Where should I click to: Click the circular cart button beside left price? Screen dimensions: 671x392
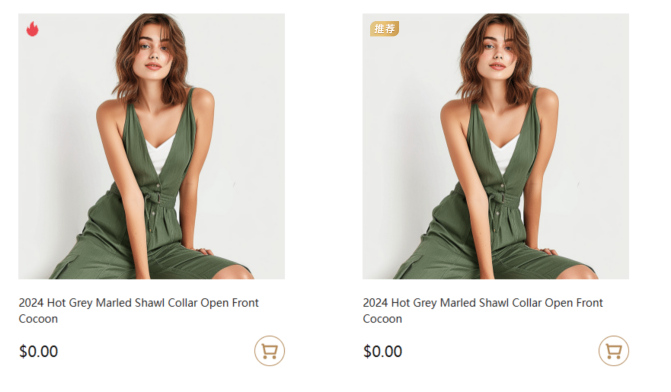pyautogui.click(x=269, y=350)
